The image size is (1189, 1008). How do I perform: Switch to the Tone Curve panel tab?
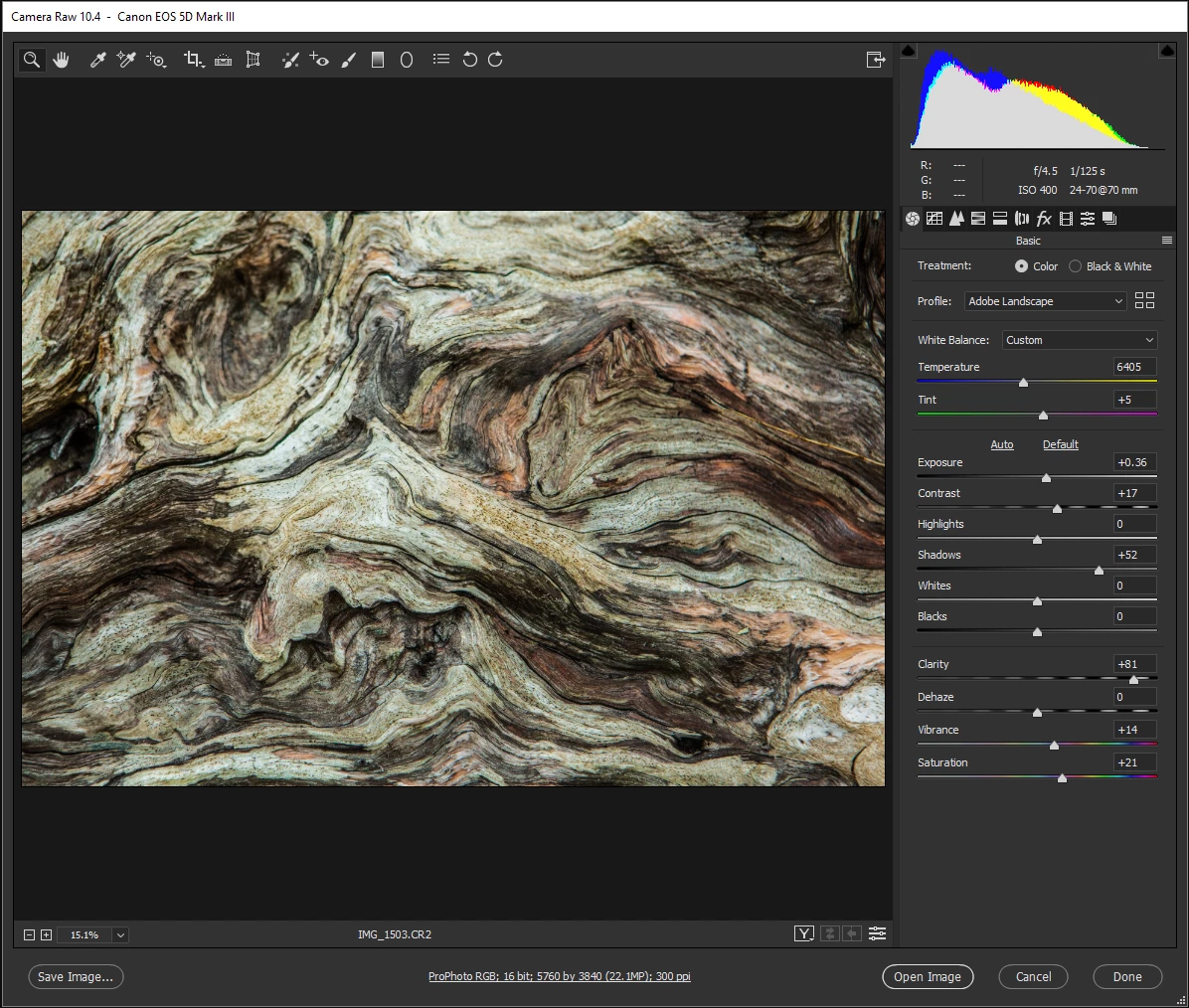point(934,219)
